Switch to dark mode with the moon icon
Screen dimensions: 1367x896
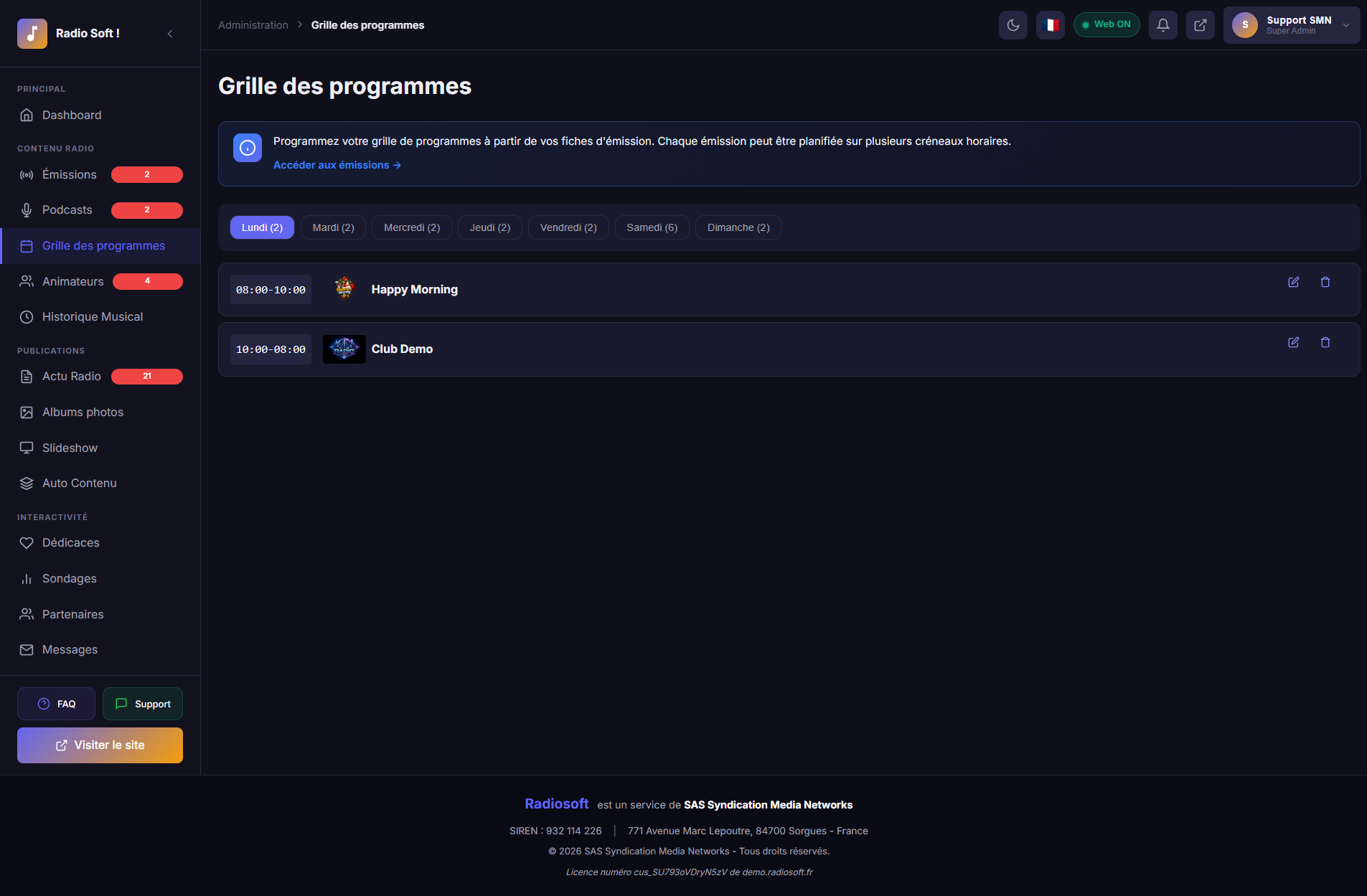(1013, 24)
